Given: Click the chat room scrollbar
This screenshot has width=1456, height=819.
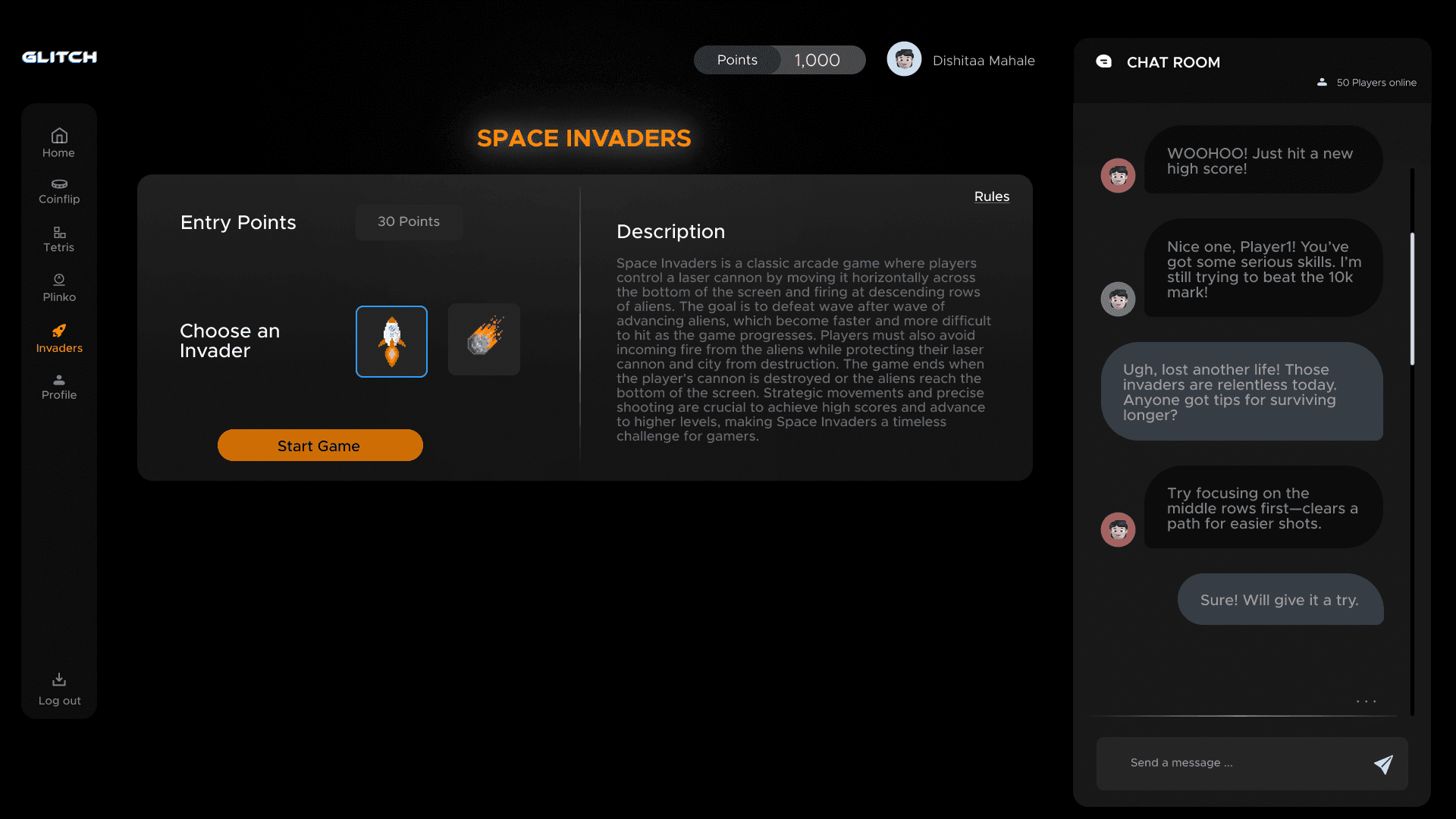Looking at the screenshot, I should pyautogui.click(x=1412, y=299).
